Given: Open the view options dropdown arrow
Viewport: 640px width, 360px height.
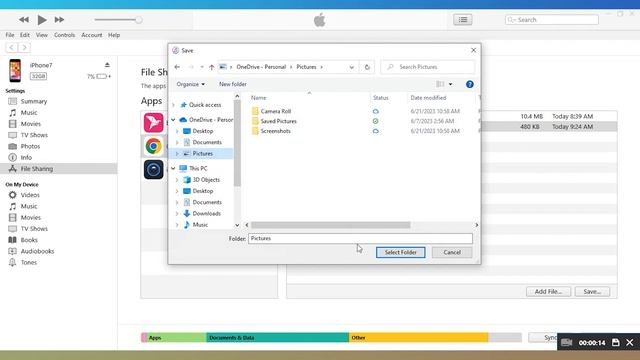Looking at the screenshot, I should (451, 84).
